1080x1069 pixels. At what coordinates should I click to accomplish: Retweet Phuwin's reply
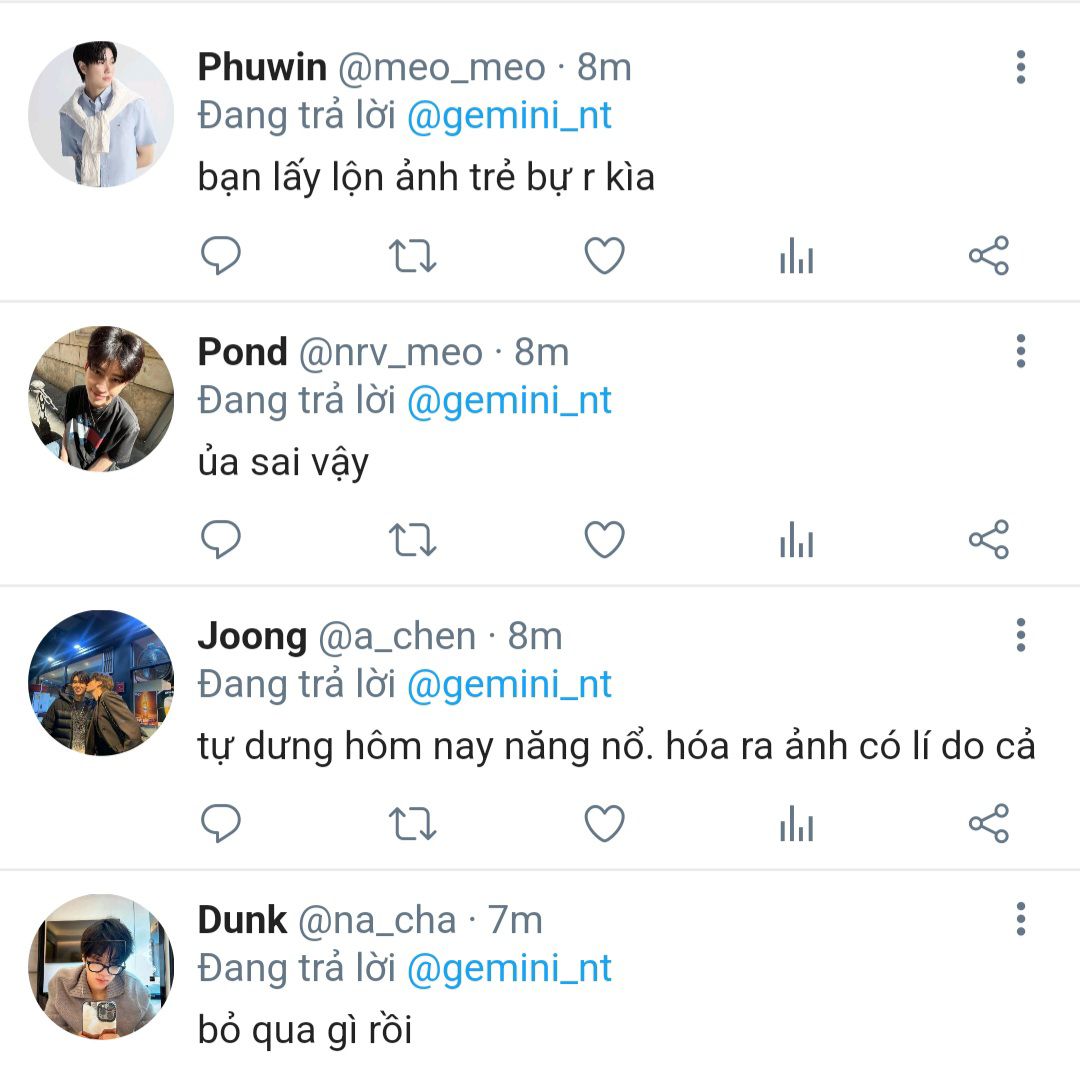[412, 257]
